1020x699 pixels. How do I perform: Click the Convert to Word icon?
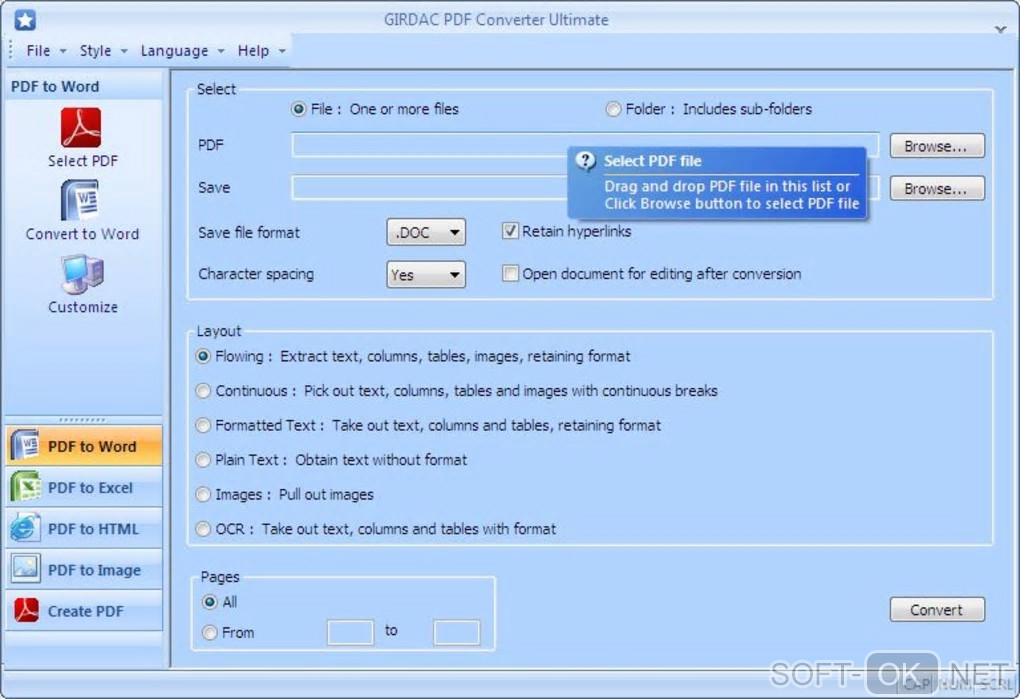point(81,201)
